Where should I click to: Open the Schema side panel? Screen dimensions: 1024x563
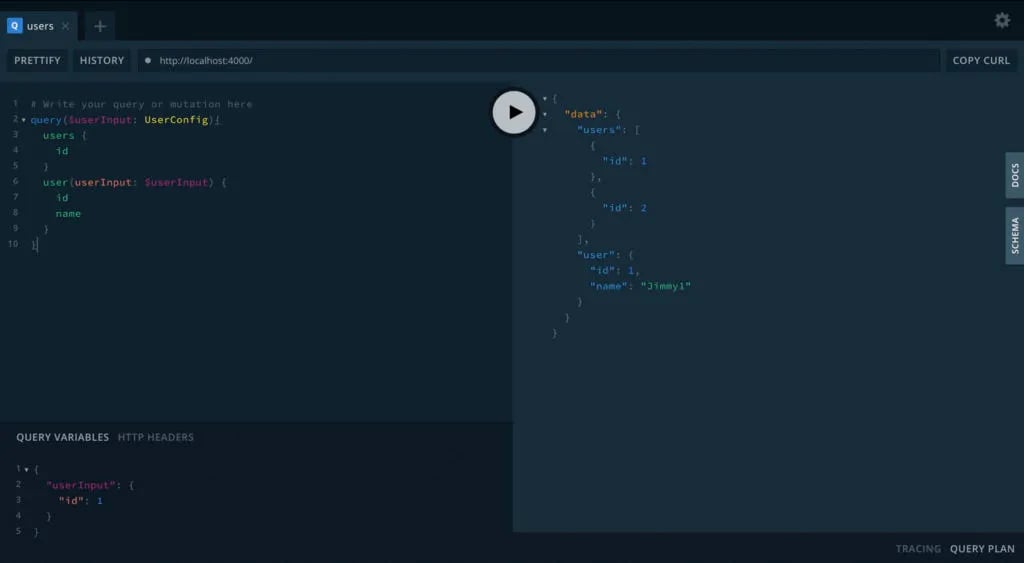(x=1014, y=236)
